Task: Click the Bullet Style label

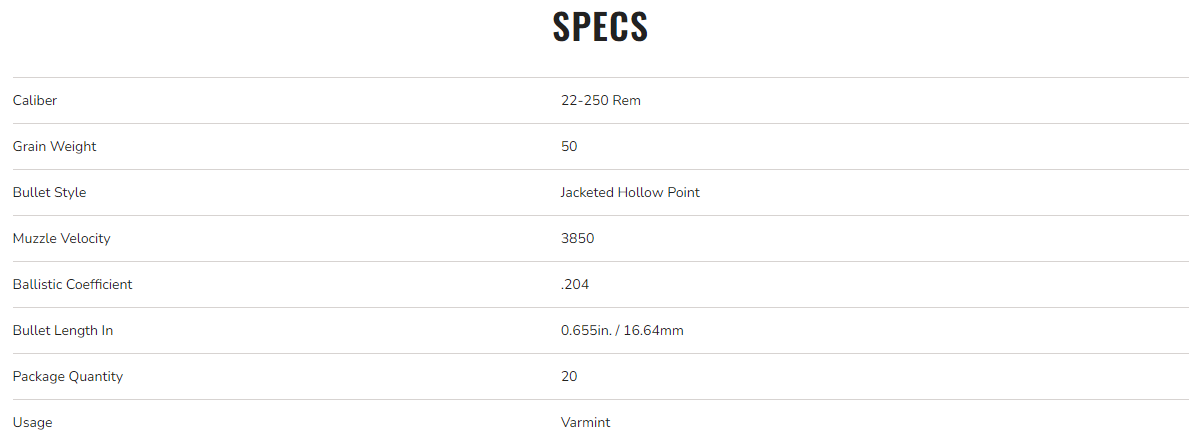Action: point(49,192)
